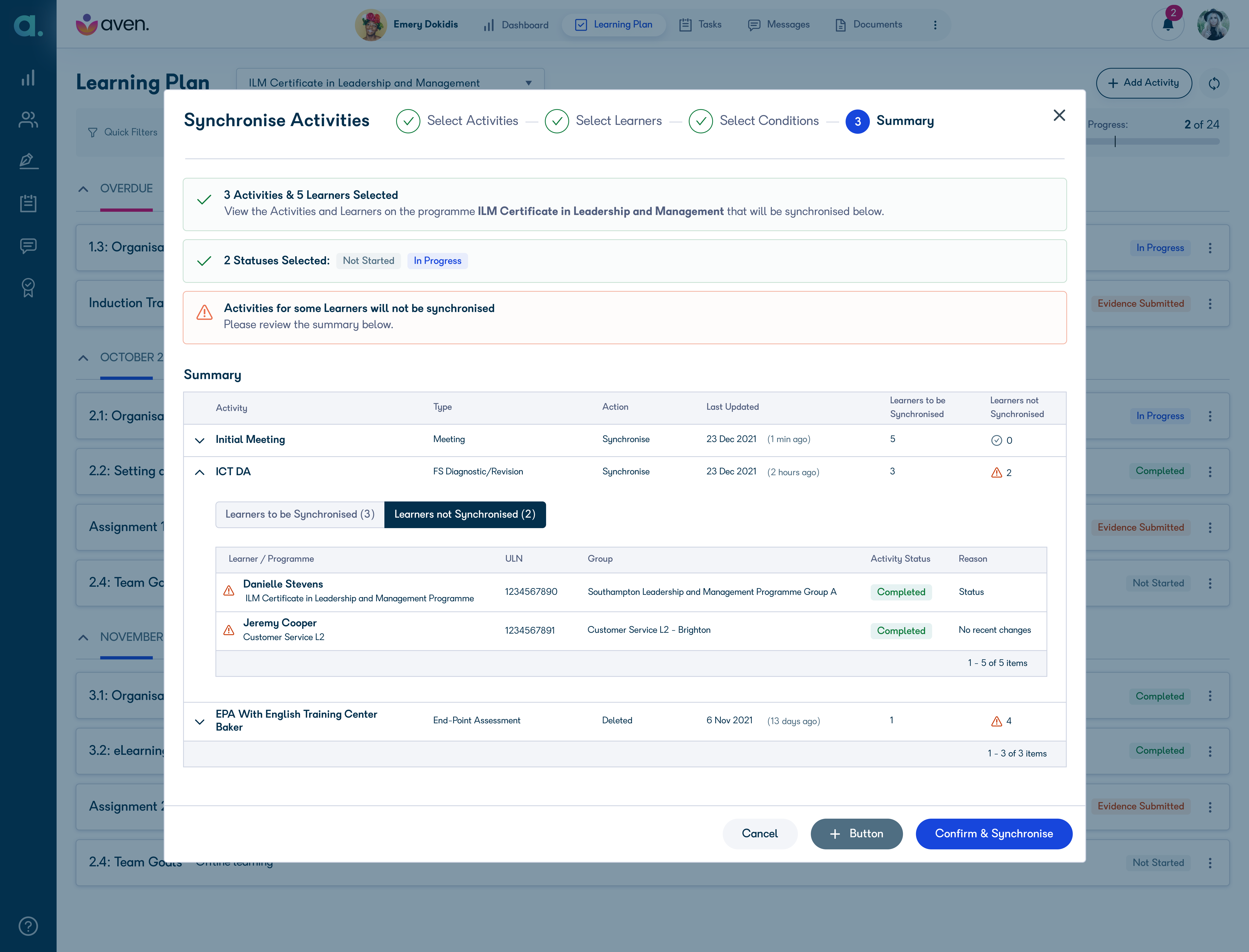
Task: Click 'Customer Service L2 - Brighton' group
Action: point(649,630)
